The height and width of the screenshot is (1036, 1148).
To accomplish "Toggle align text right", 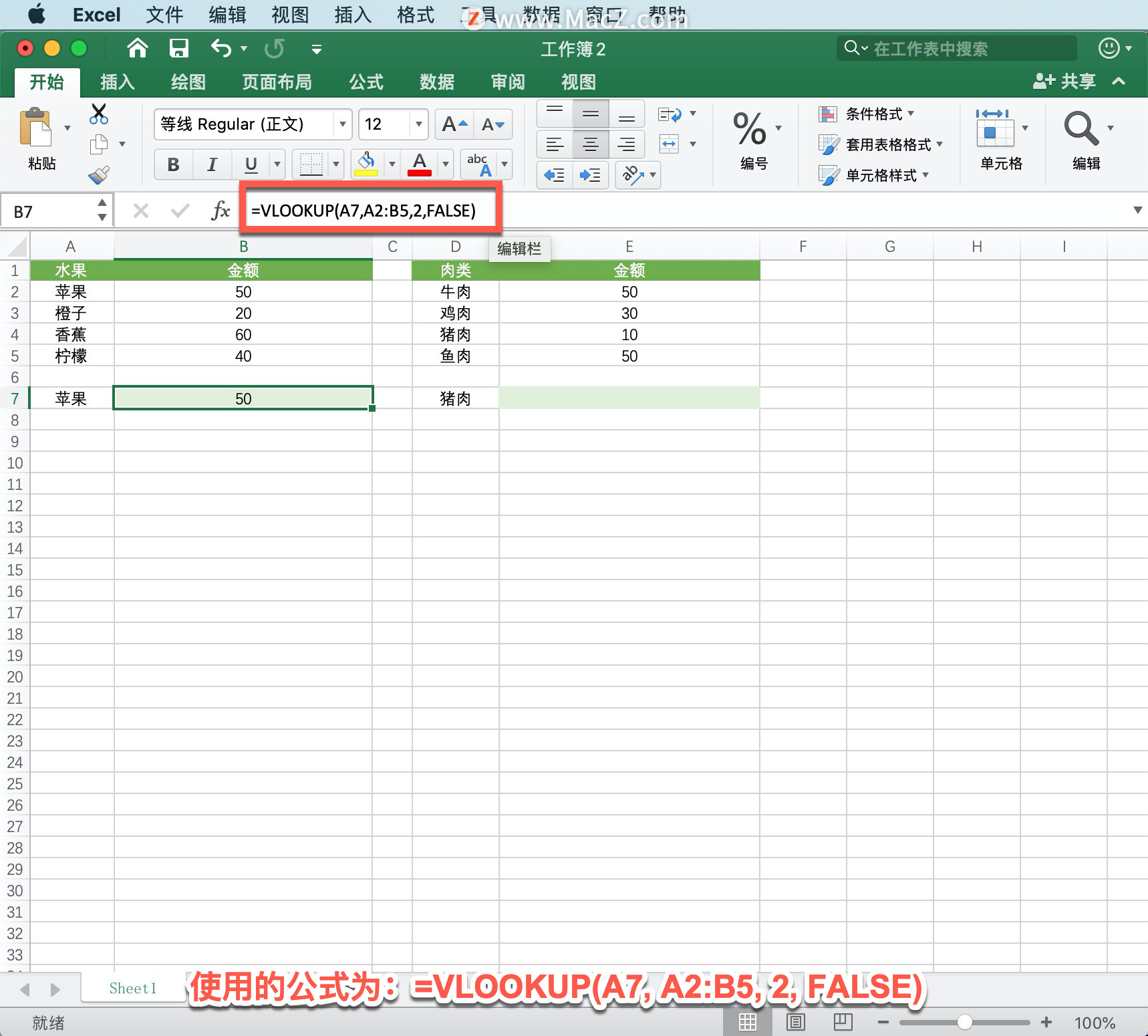I will (627, 144).
